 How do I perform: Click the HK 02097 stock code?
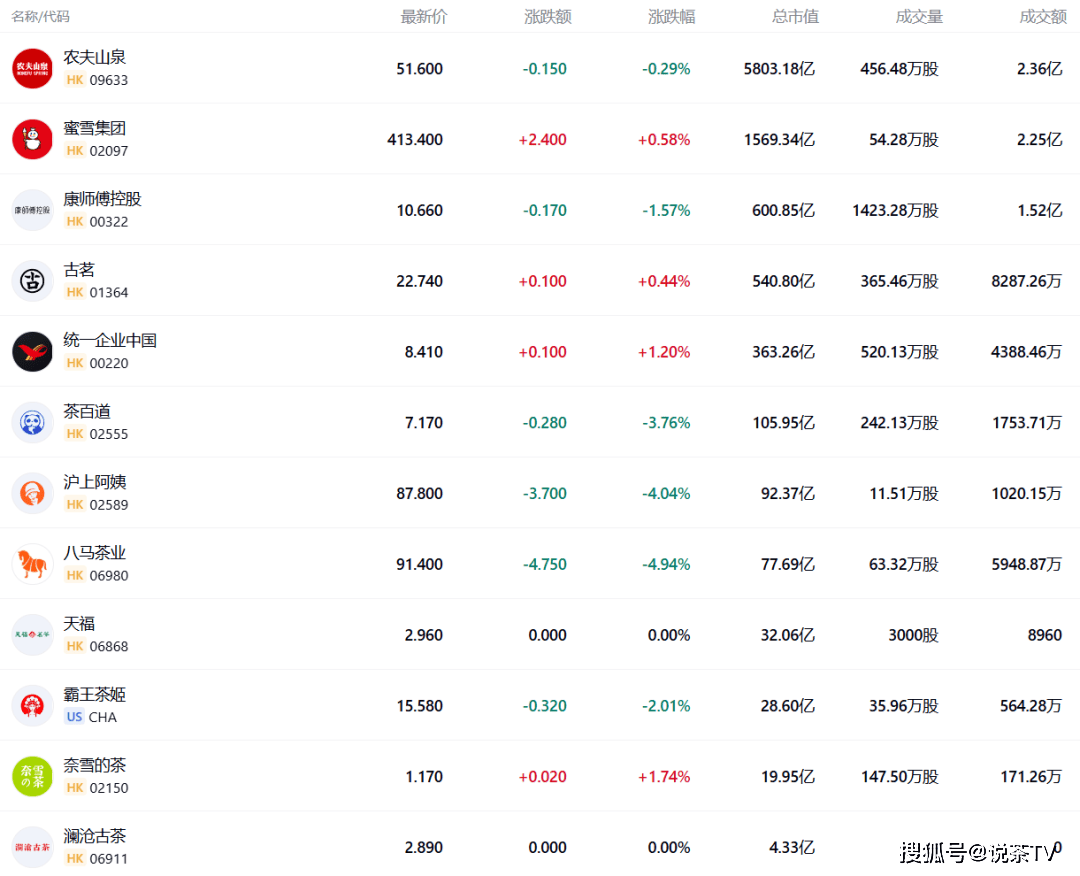point(98,151)
